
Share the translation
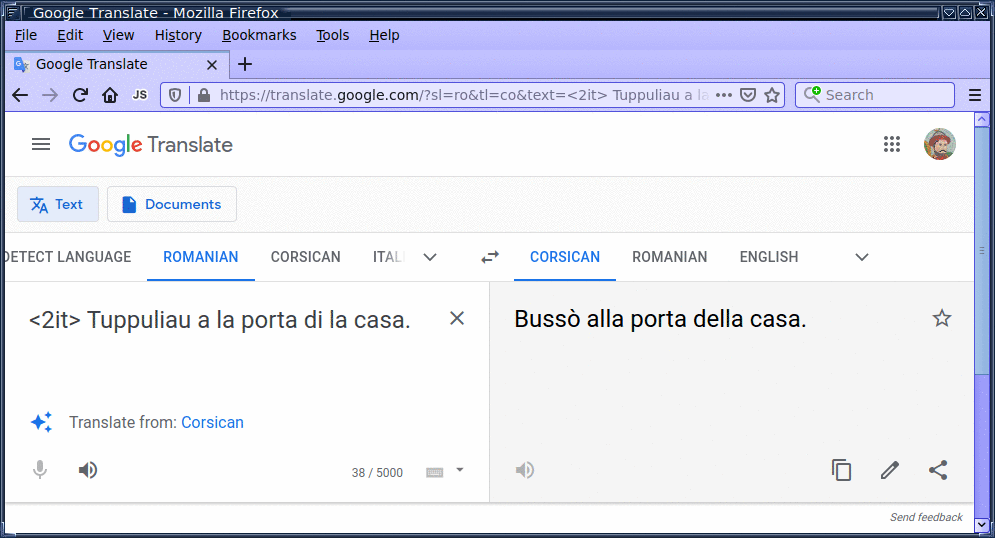coord(938,470)
